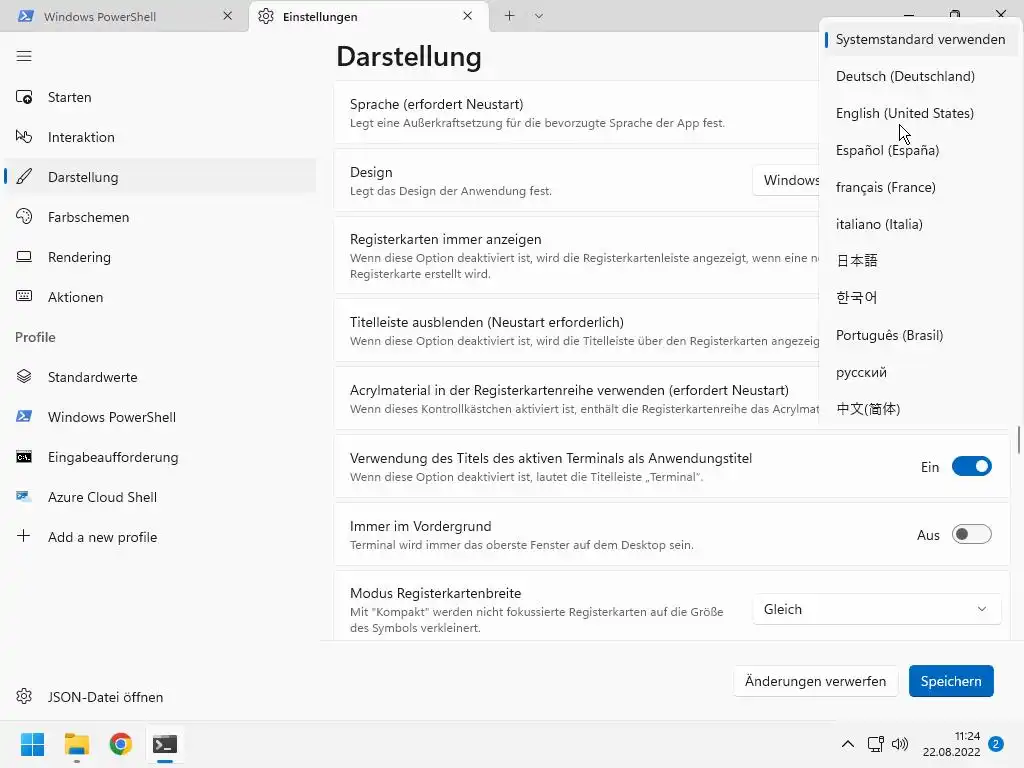Screen dimensions: 1024x768
Task: Click the Starten sidebar icon
Action: click(x=24, y=97)
